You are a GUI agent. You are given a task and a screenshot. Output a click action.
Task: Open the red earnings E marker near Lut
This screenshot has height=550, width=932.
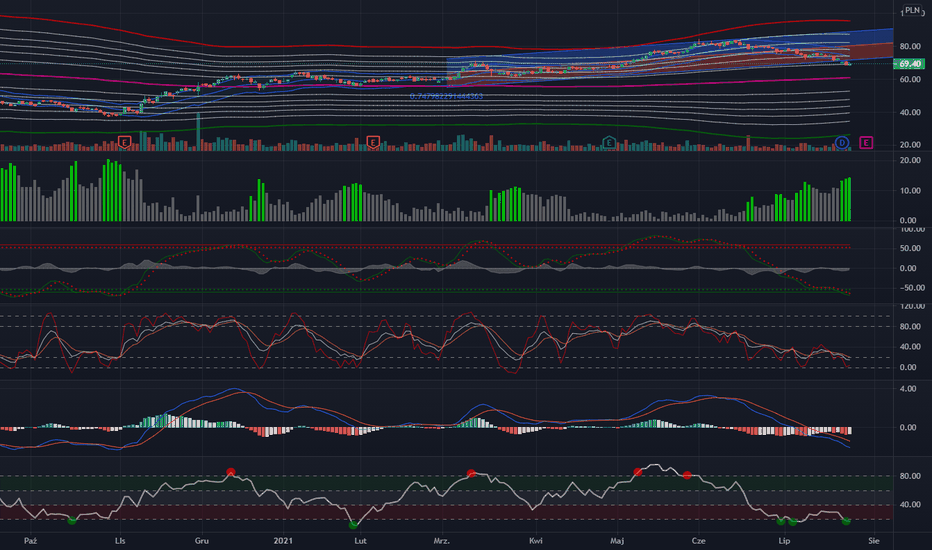[x=373, y=142]
